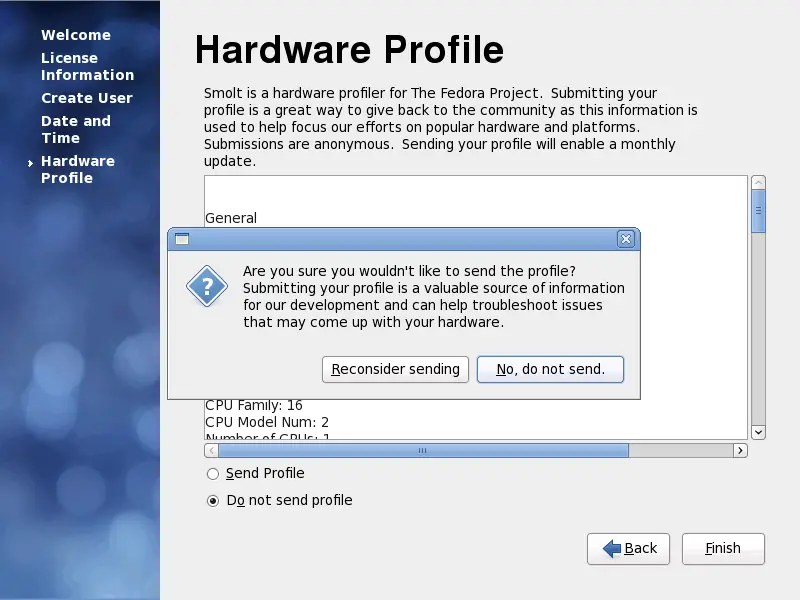Click the 'CPU Model Num: 2' line
This screenshot has width=800, height=600.
pos(267,422)
